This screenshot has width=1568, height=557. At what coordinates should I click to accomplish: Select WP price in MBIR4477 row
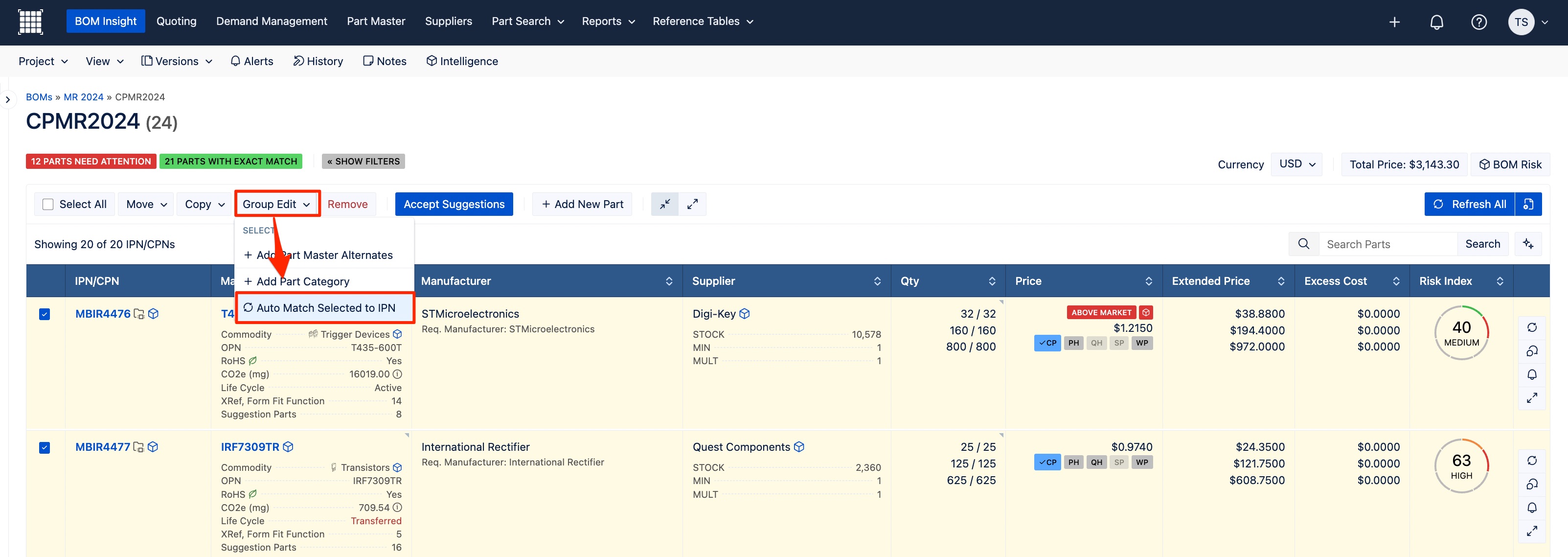1142,463
